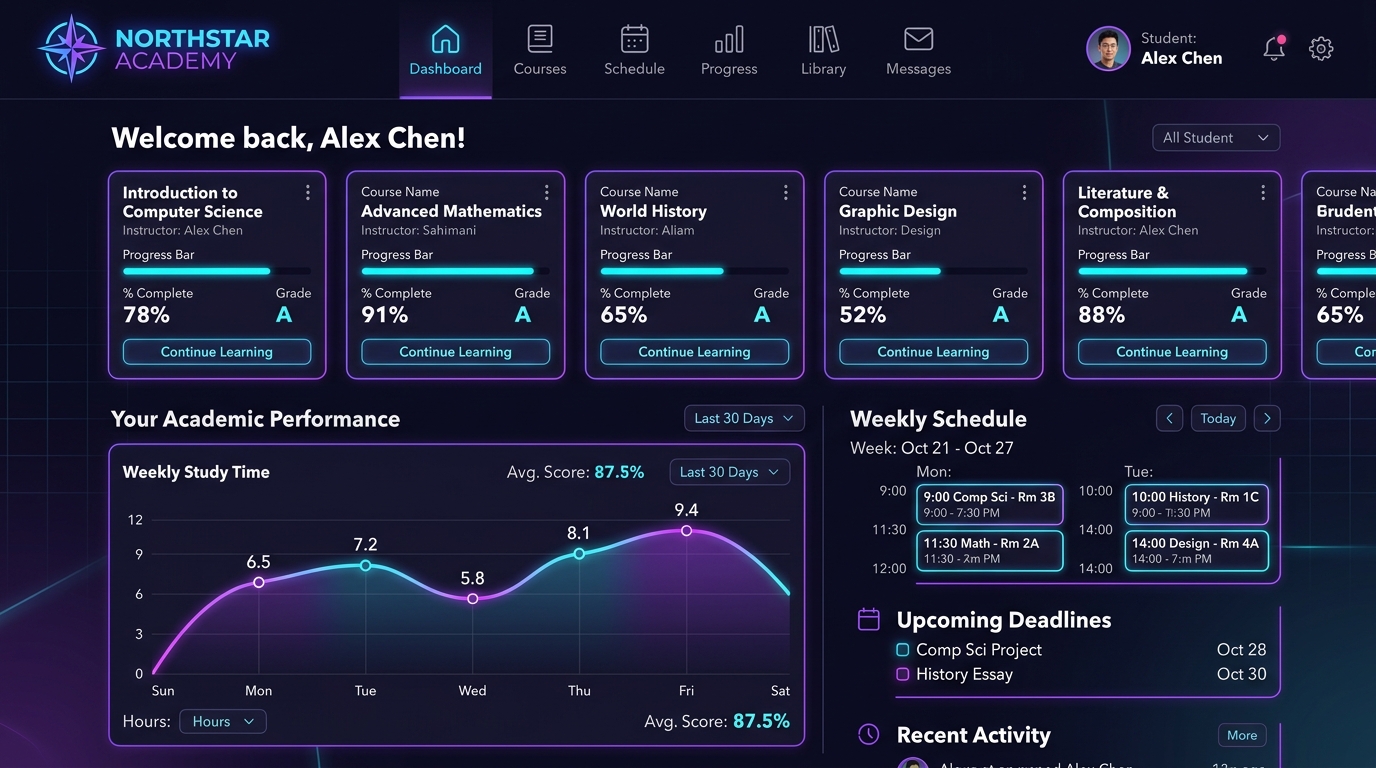Select the Friday 9.4 data point on chart
The width and height of the screenshot is (1376, 768).
pos(686,531)
